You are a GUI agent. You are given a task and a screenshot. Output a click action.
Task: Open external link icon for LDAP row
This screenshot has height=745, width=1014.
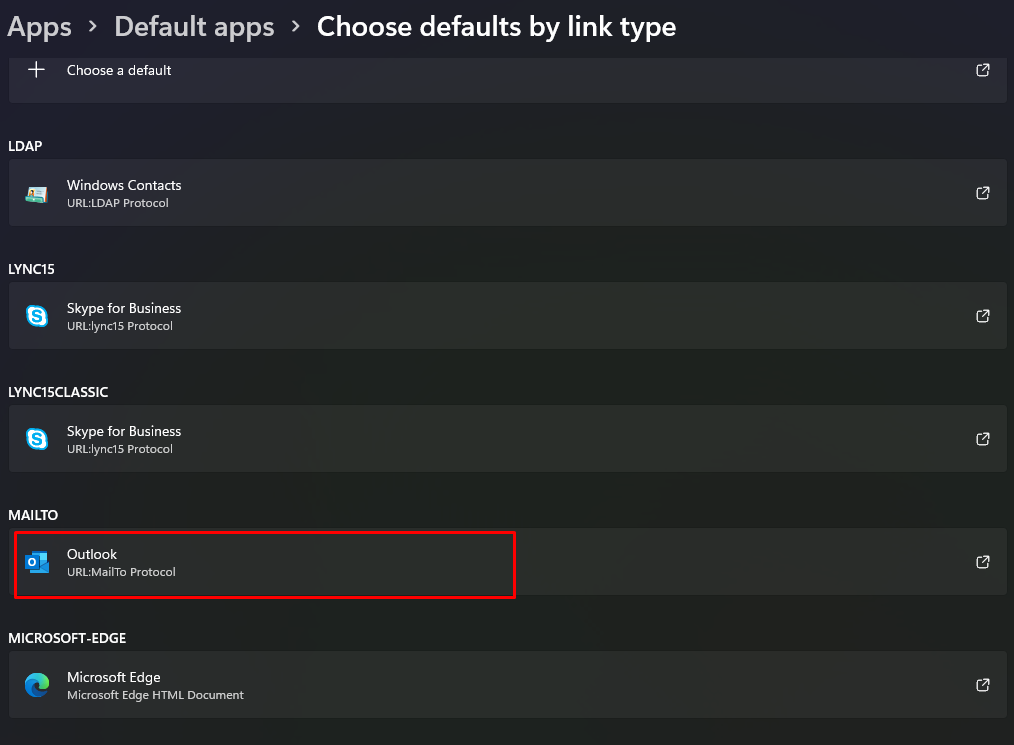pyautogui.click(x=983, y=193)
